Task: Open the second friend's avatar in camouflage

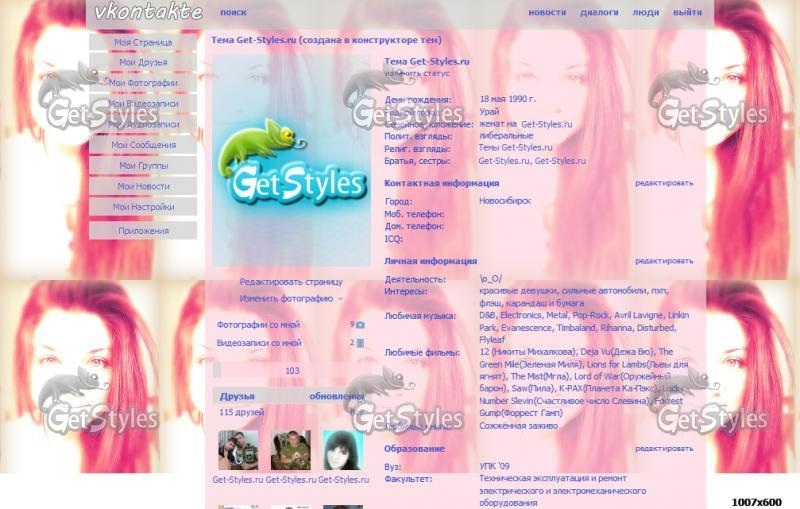Action: point(290,450)
